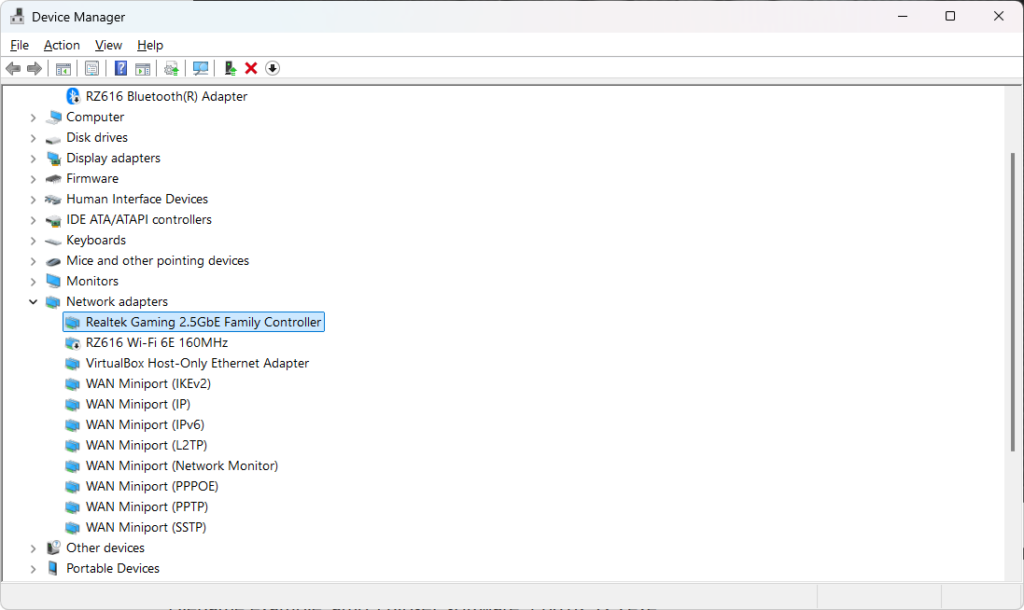Image resolution: width=1024 pixels, height=610 pixels.
Task: Expand the Other devices category
Action: 33,547
